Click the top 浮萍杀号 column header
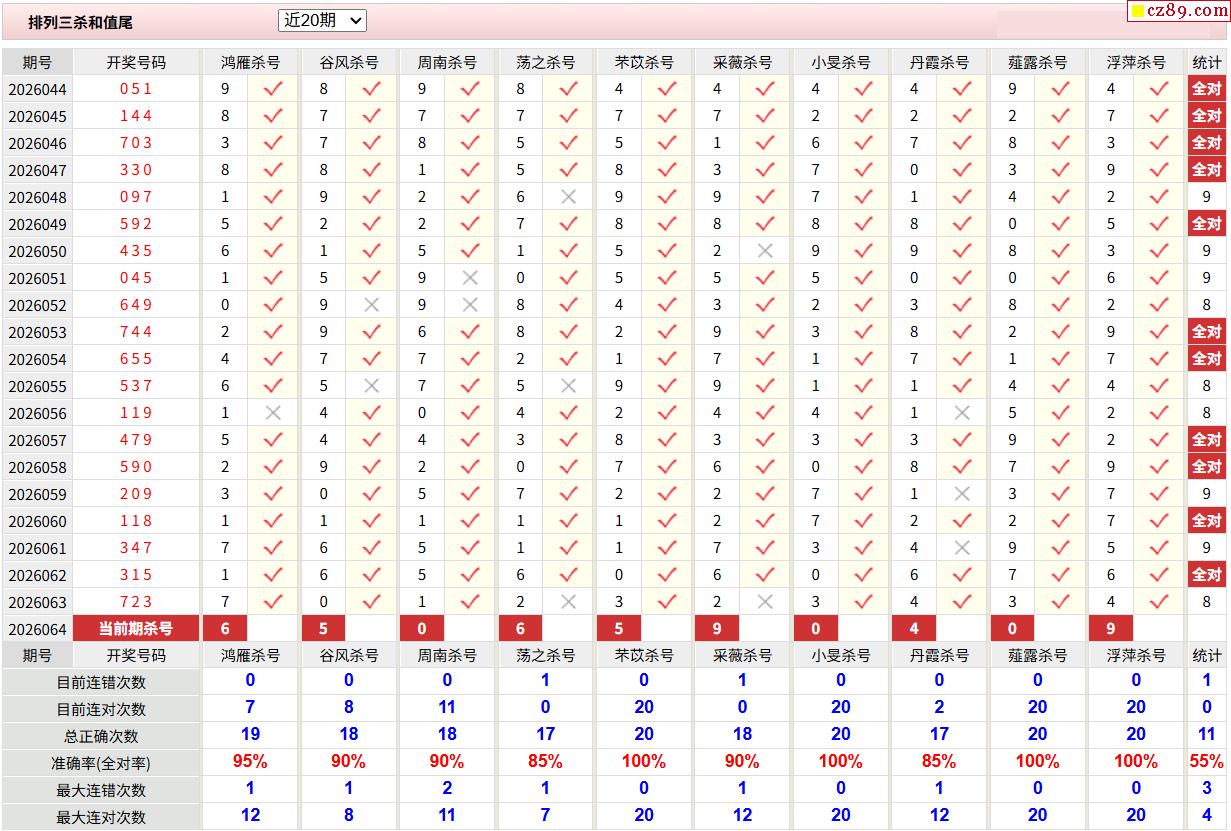The width and height of the screenshot is (1231, 831). pos(1137,62)
